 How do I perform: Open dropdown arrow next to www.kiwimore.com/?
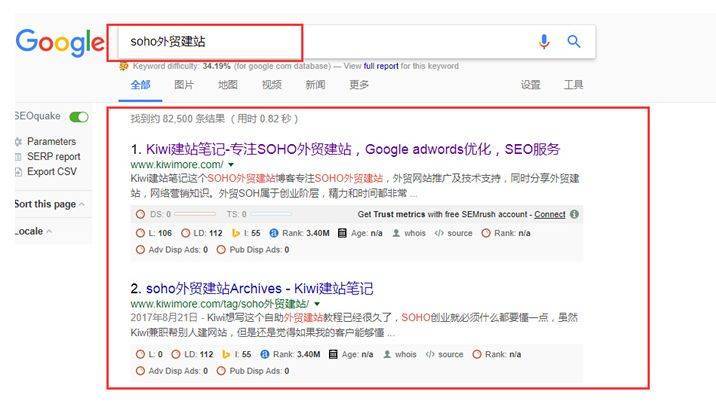tap(231, 165)
